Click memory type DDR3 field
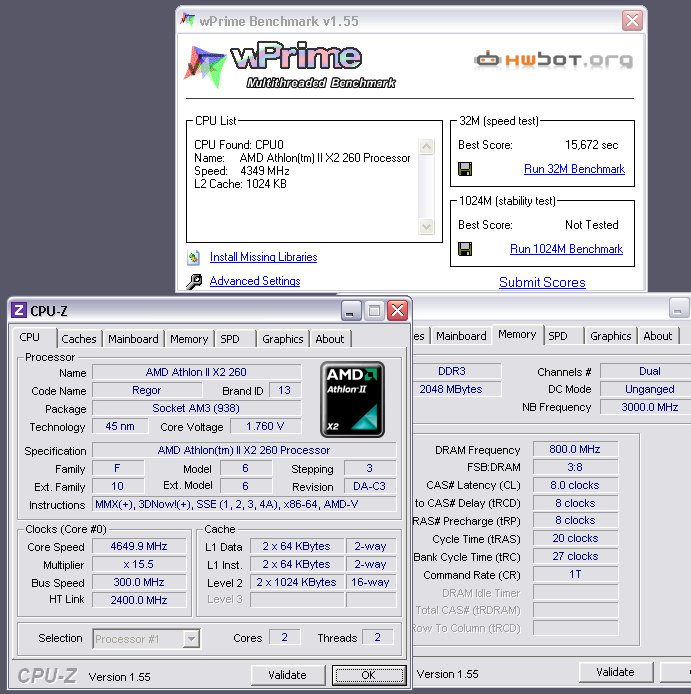The image size is (691, 694). pos(456,371)
